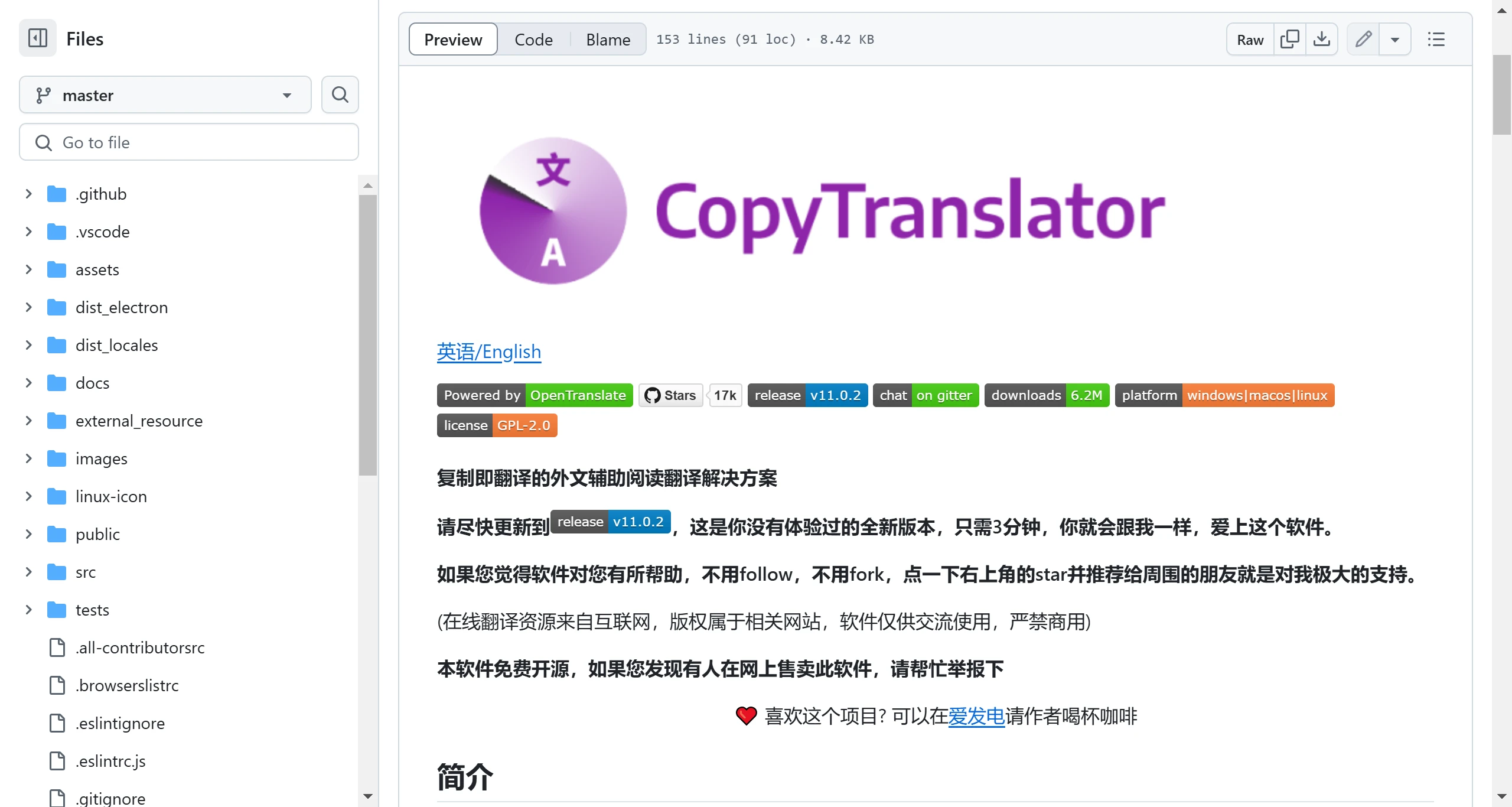Click the docs folder icon

(x=56, y=383)
